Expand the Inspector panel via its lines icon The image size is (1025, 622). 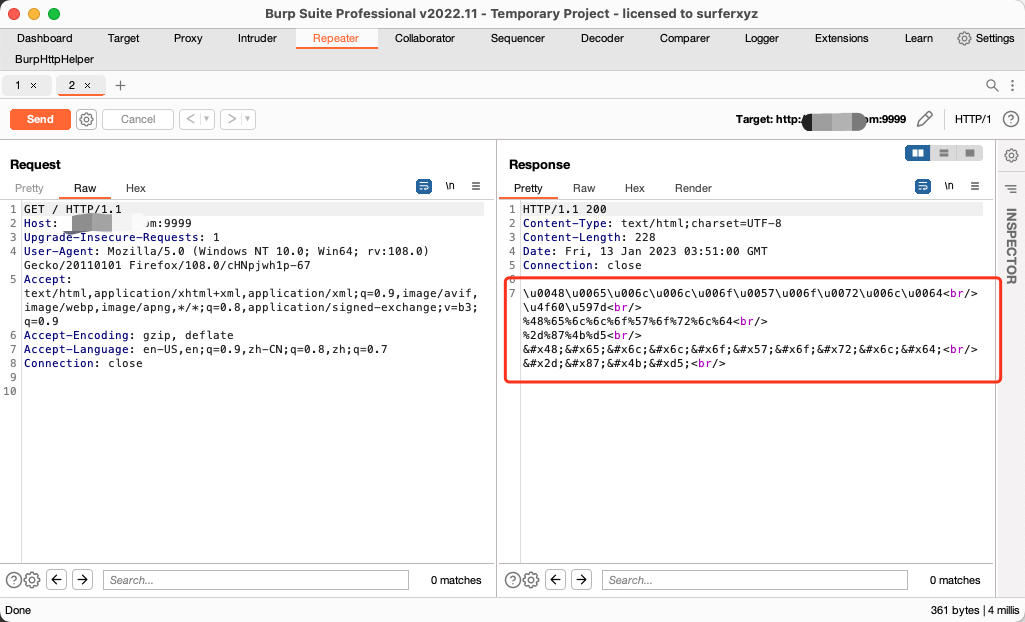[1011, 189]
